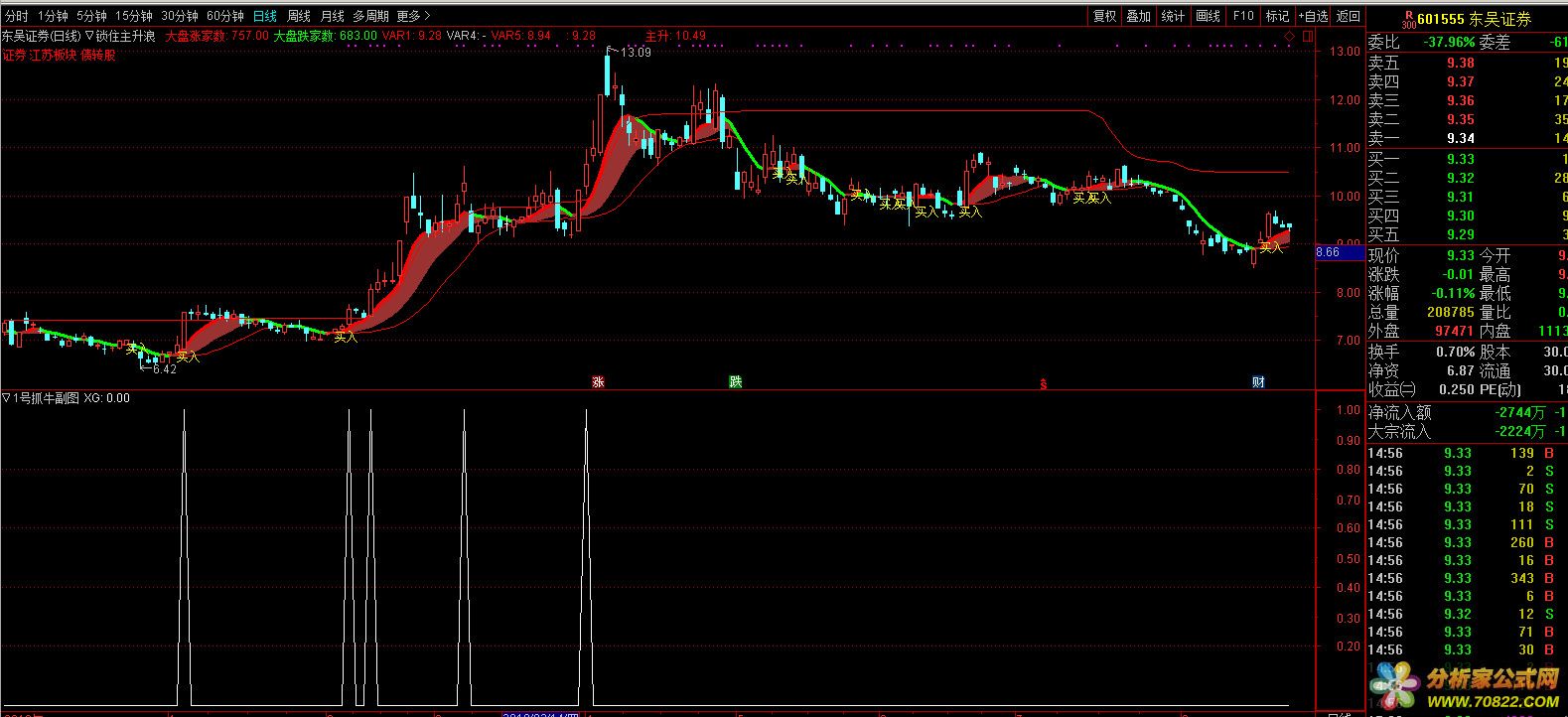The width and height of the screenshot is (1568, 717).
Task: Click the 现价 9.33 value
Action: coord(1460,255)
